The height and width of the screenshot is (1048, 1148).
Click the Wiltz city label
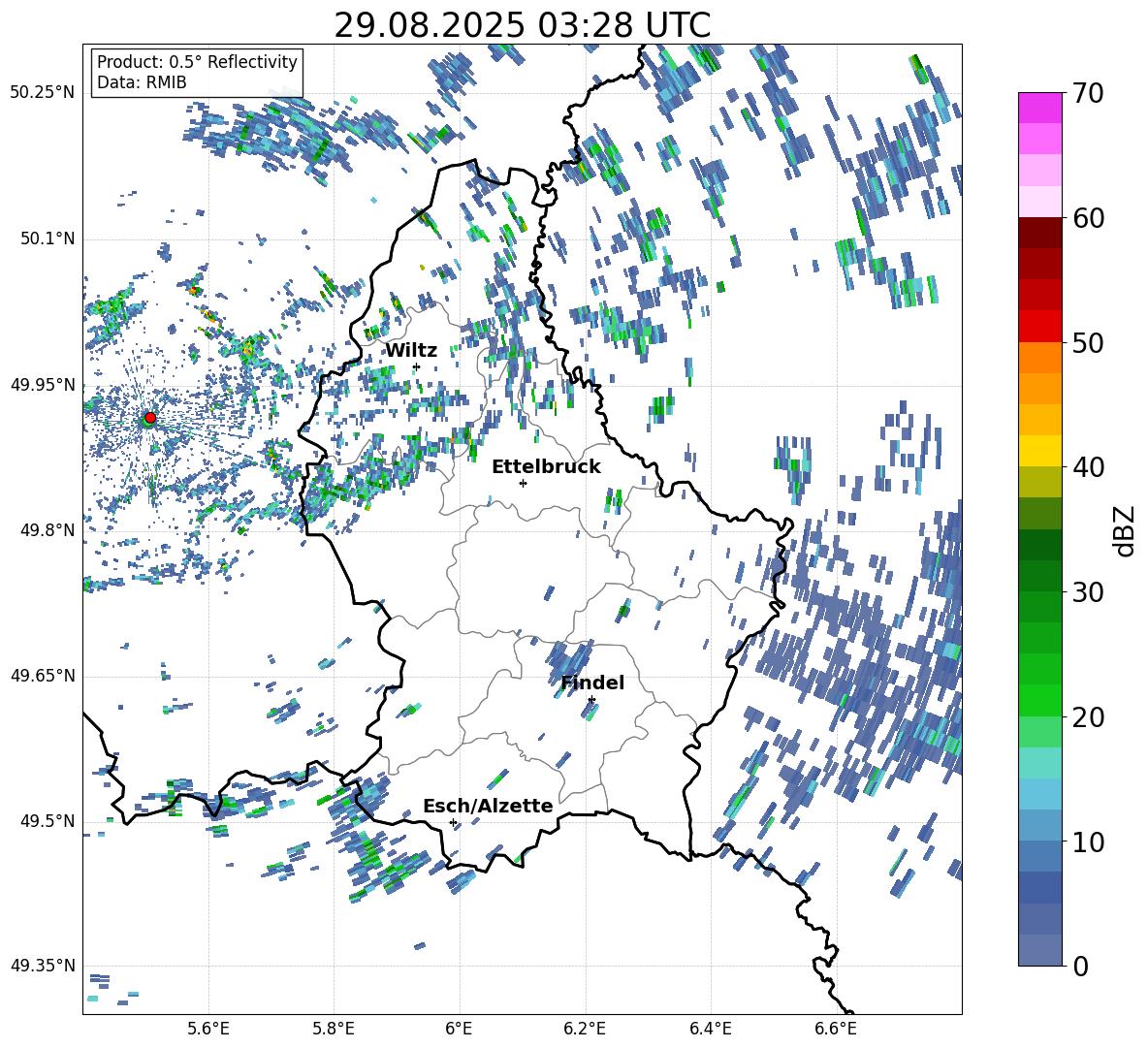(411, 350)
